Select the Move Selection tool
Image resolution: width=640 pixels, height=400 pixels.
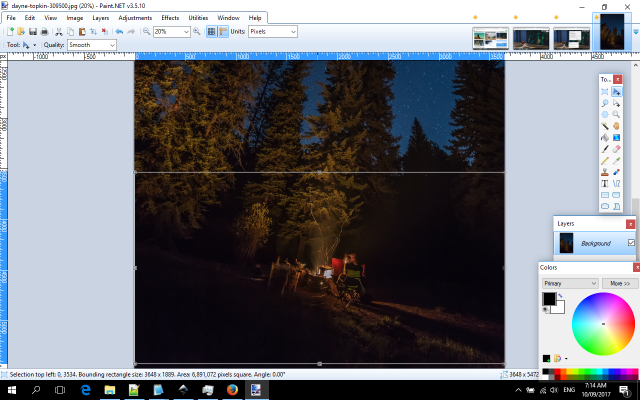coord(616,103)
